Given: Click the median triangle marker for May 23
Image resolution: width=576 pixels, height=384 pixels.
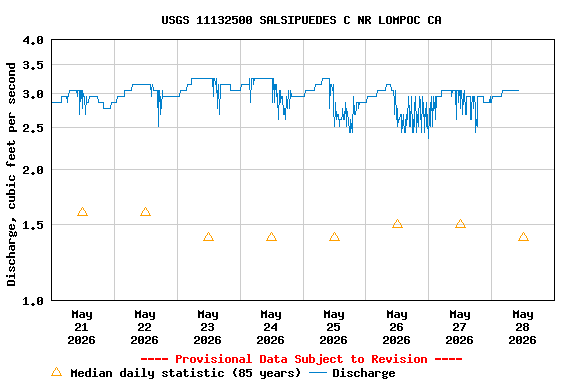Looking at the screenshot, I should tap(208, 237).
